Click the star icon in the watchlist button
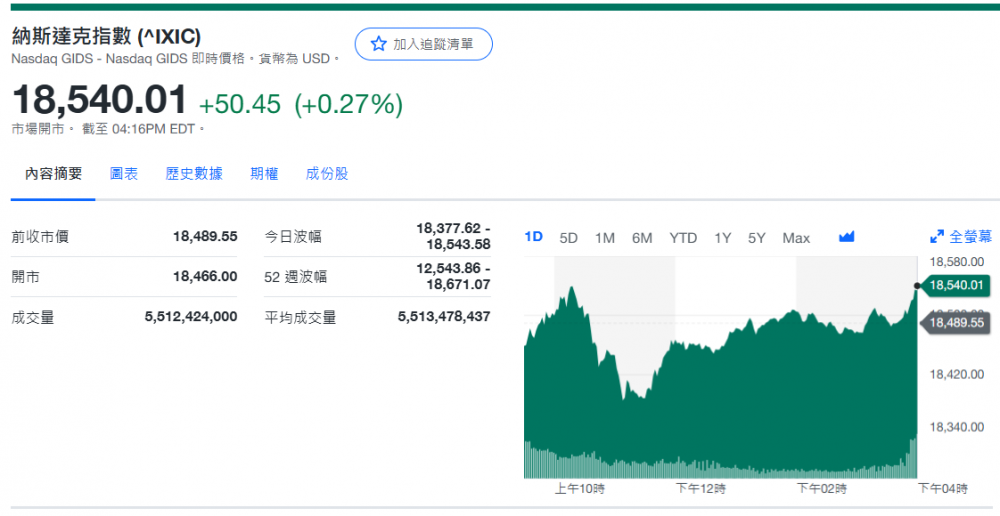 378,44
